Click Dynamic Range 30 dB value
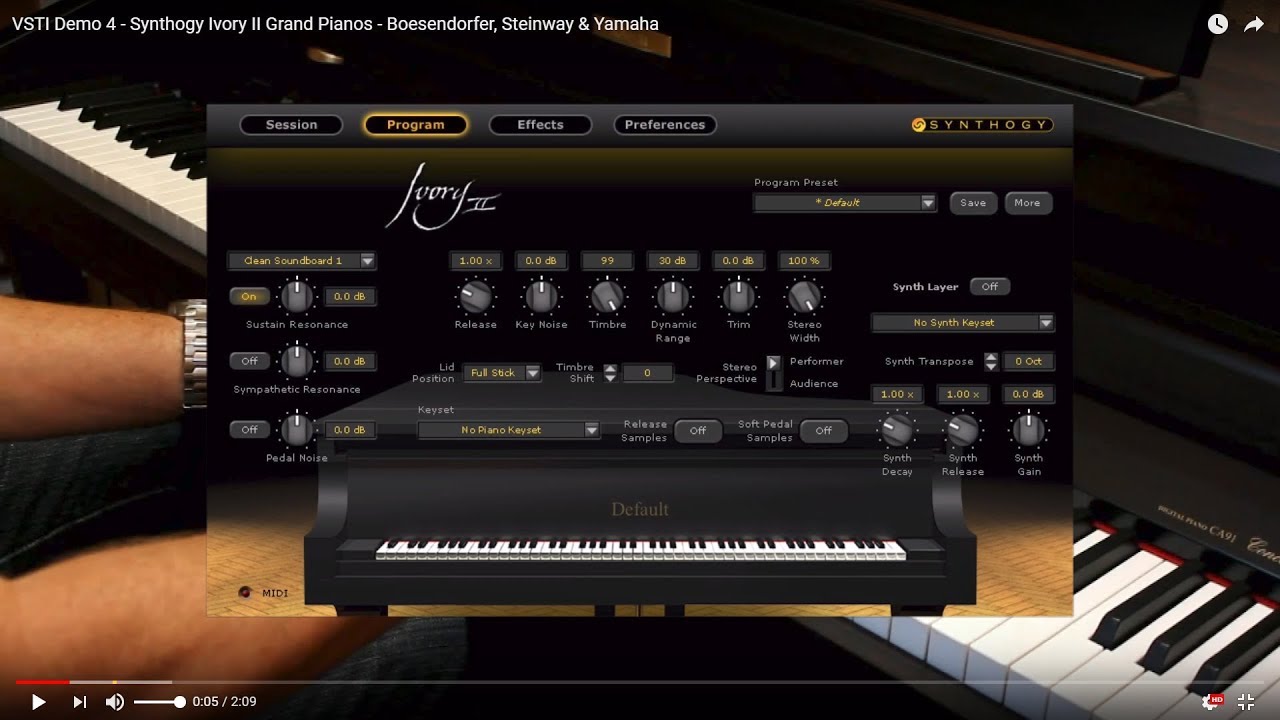 pyautogui.click(x=673, y=261)
